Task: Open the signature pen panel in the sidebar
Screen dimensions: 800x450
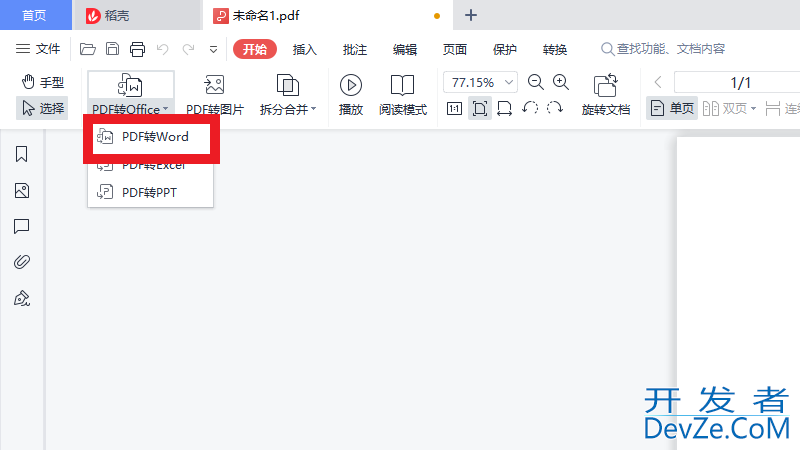Action: [x=21, y=298]
